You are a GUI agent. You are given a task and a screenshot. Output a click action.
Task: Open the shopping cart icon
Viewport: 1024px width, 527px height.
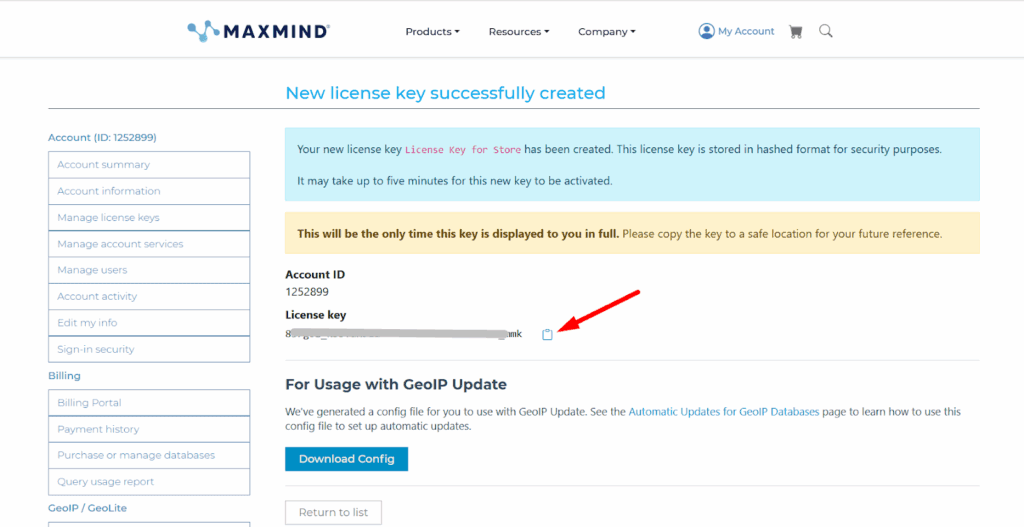(x=795, y=31)
